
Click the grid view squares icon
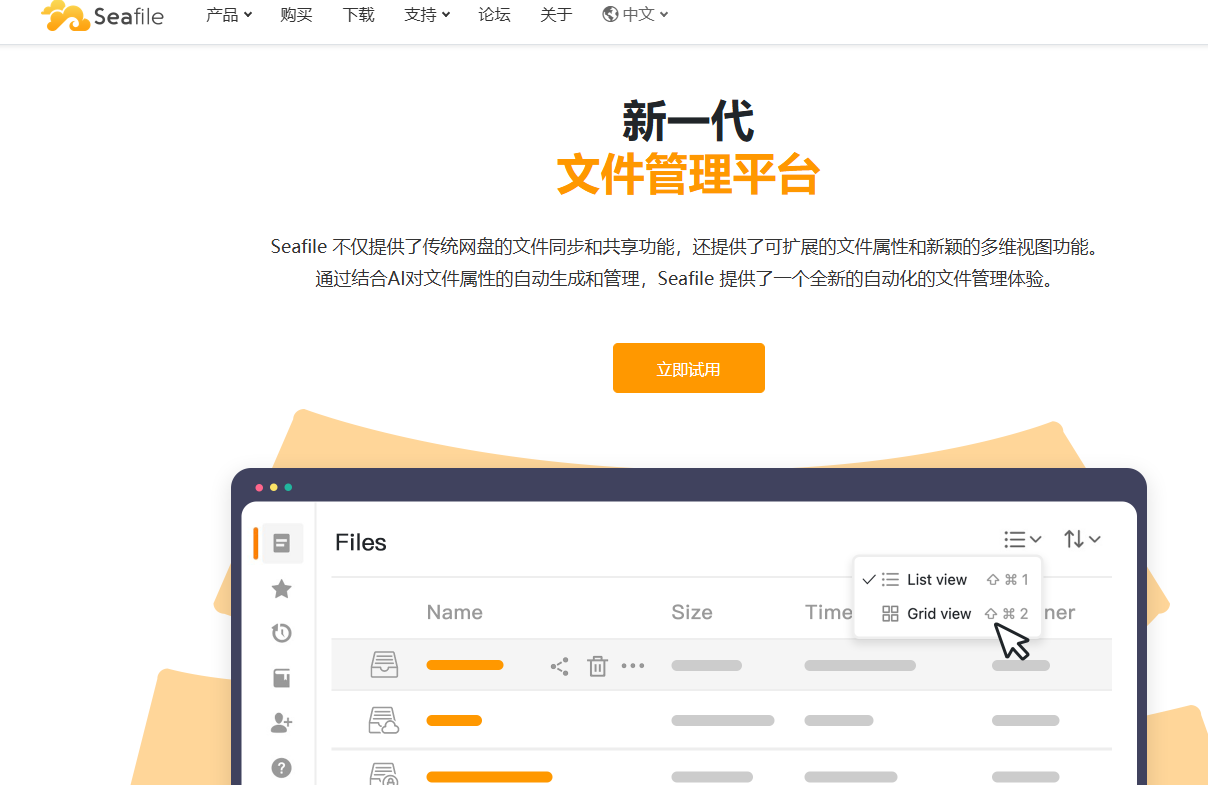[x=890, y=614]
